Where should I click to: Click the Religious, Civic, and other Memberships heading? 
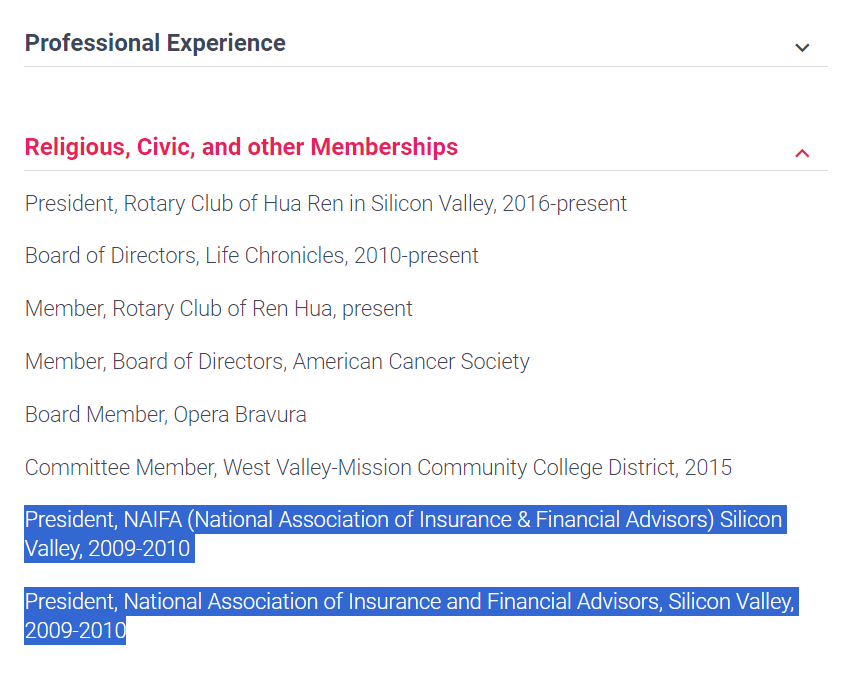click(x=241, y=147)
